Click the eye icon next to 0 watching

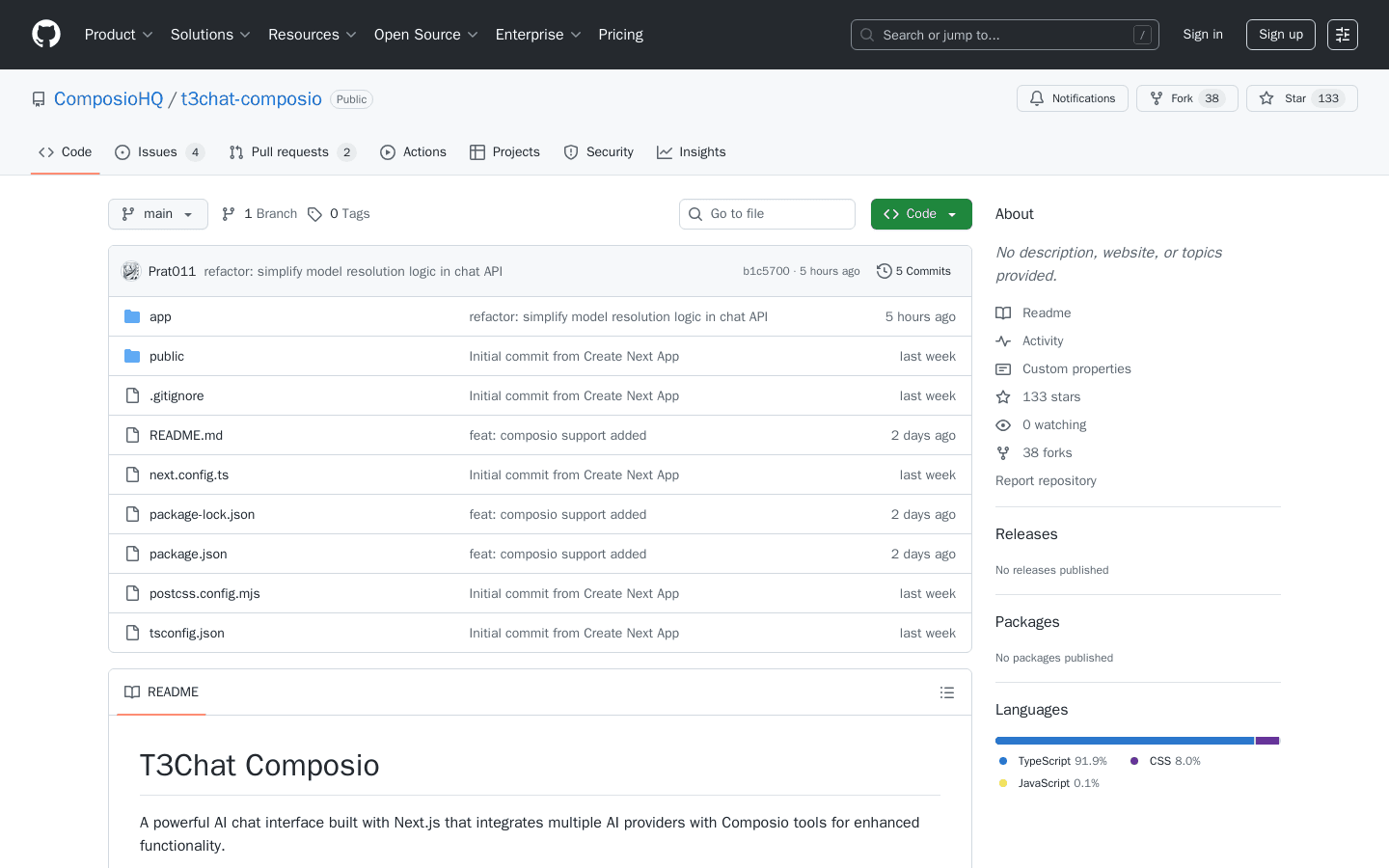click(1002, 424)
